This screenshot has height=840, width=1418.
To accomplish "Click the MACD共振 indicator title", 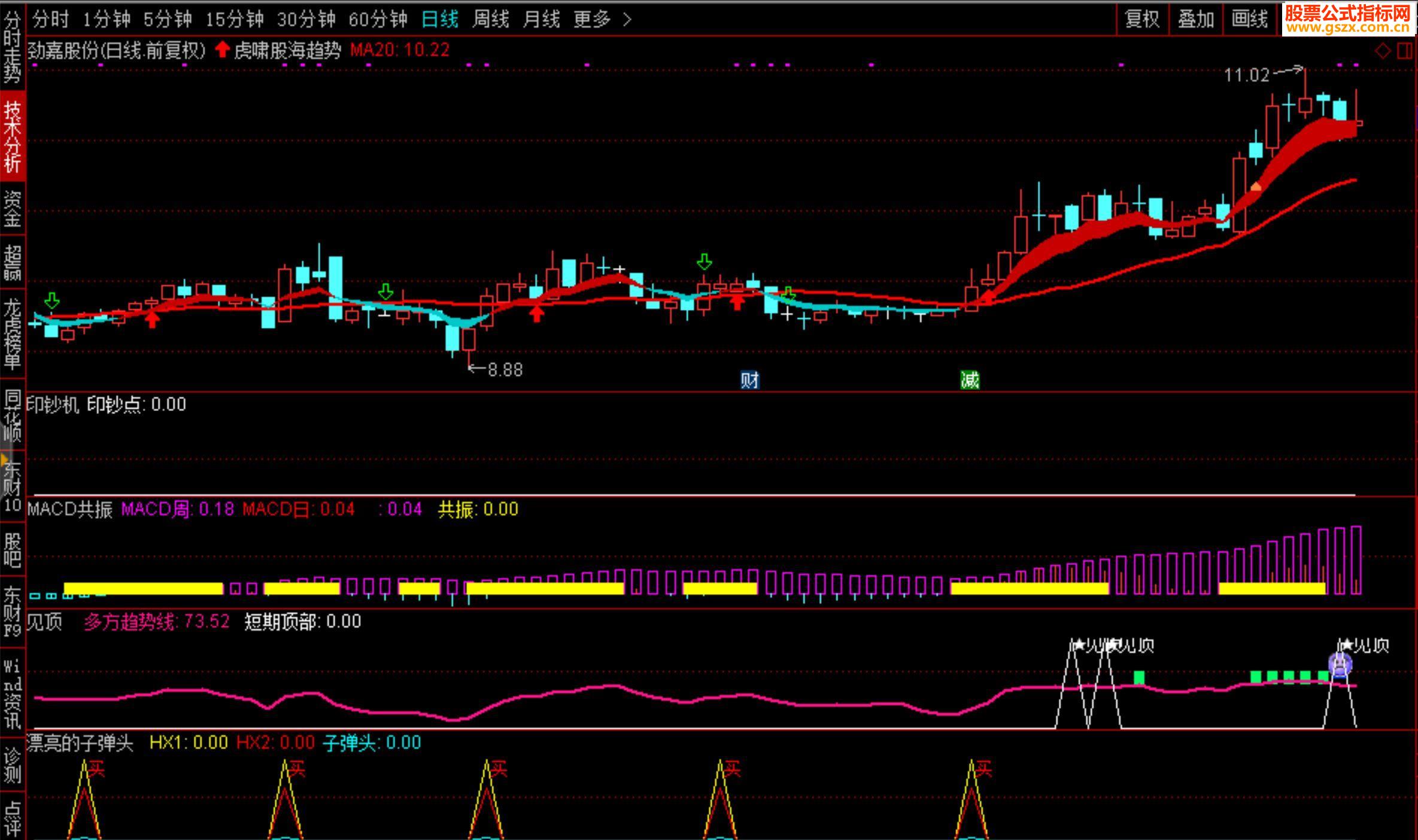I will (70, 510).
